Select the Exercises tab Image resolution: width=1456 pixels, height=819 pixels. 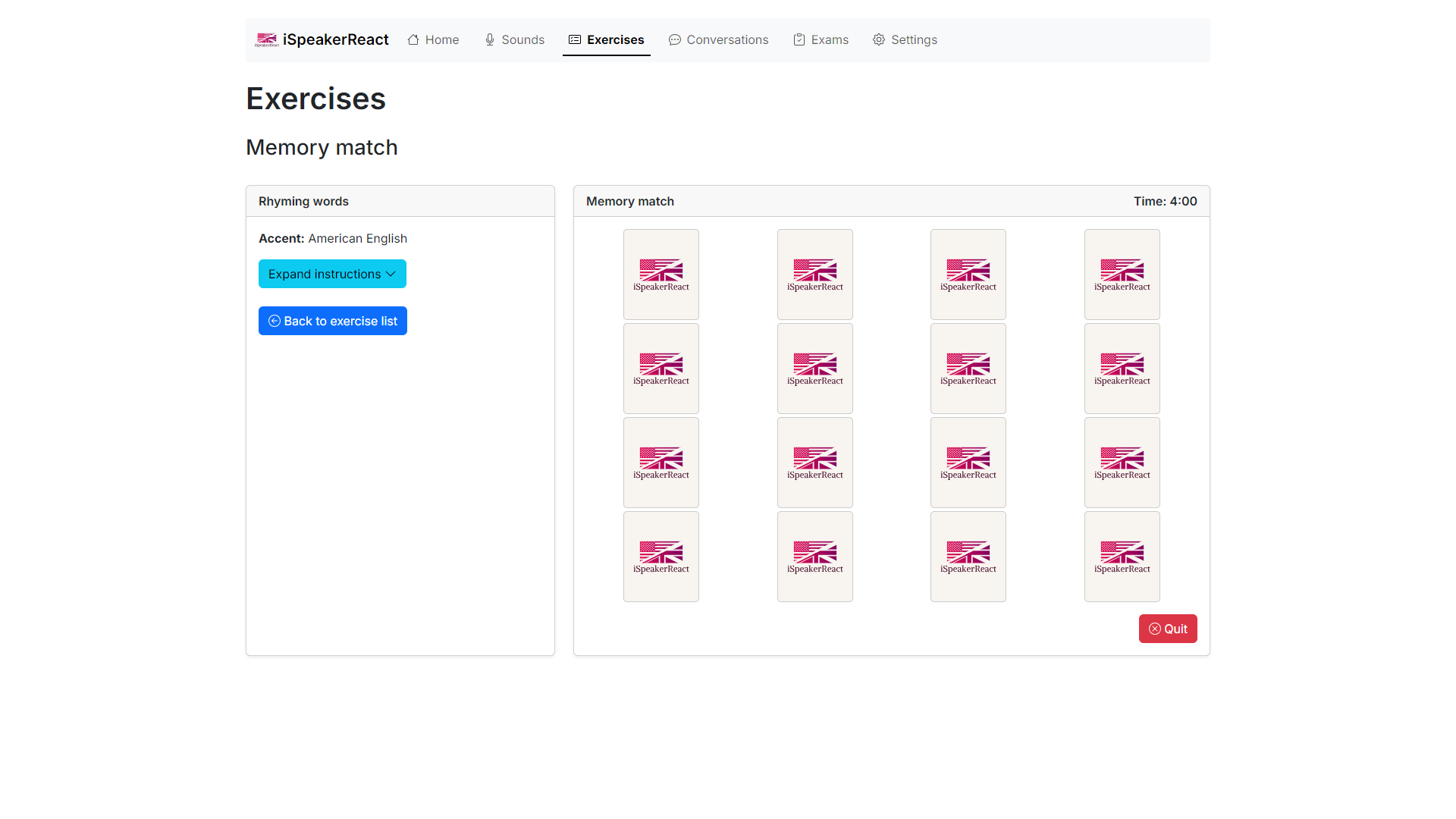(607, 39)
